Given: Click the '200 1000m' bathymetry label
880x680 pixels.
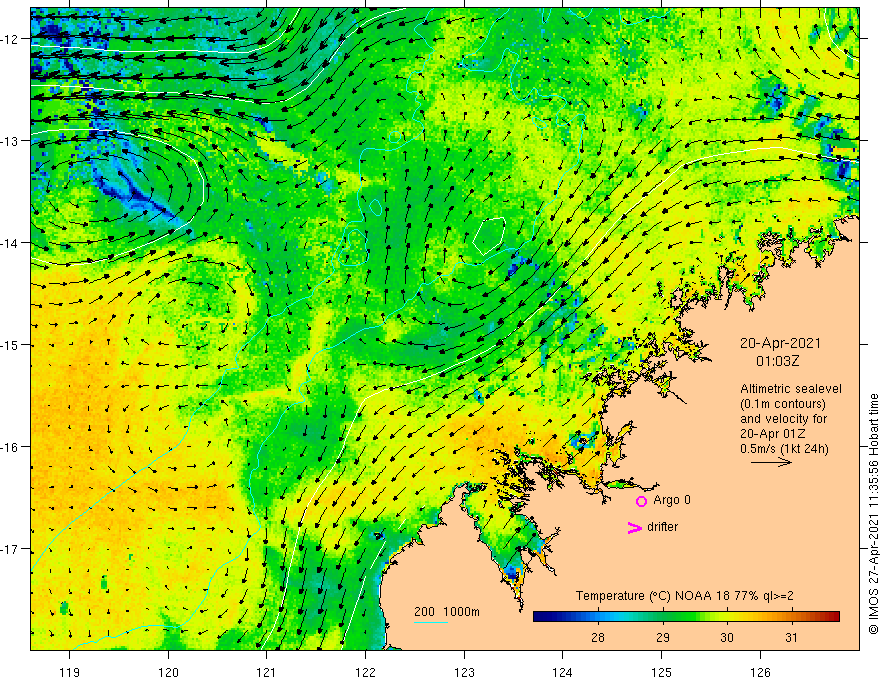Looking at the screenshot, I should point(447,612).
